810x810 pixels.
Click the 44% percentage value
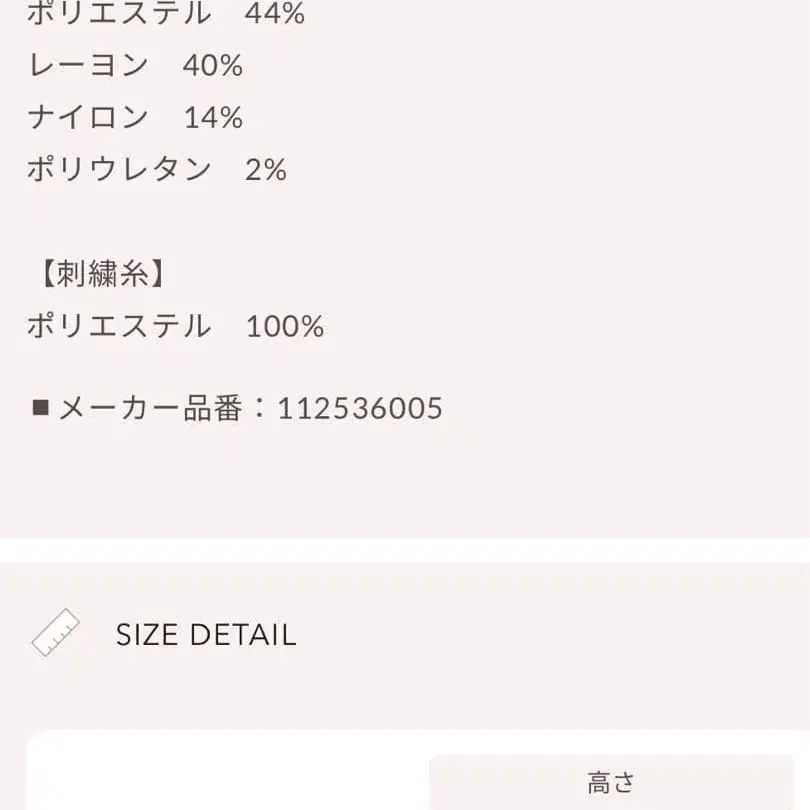click(x=275, y=14)
